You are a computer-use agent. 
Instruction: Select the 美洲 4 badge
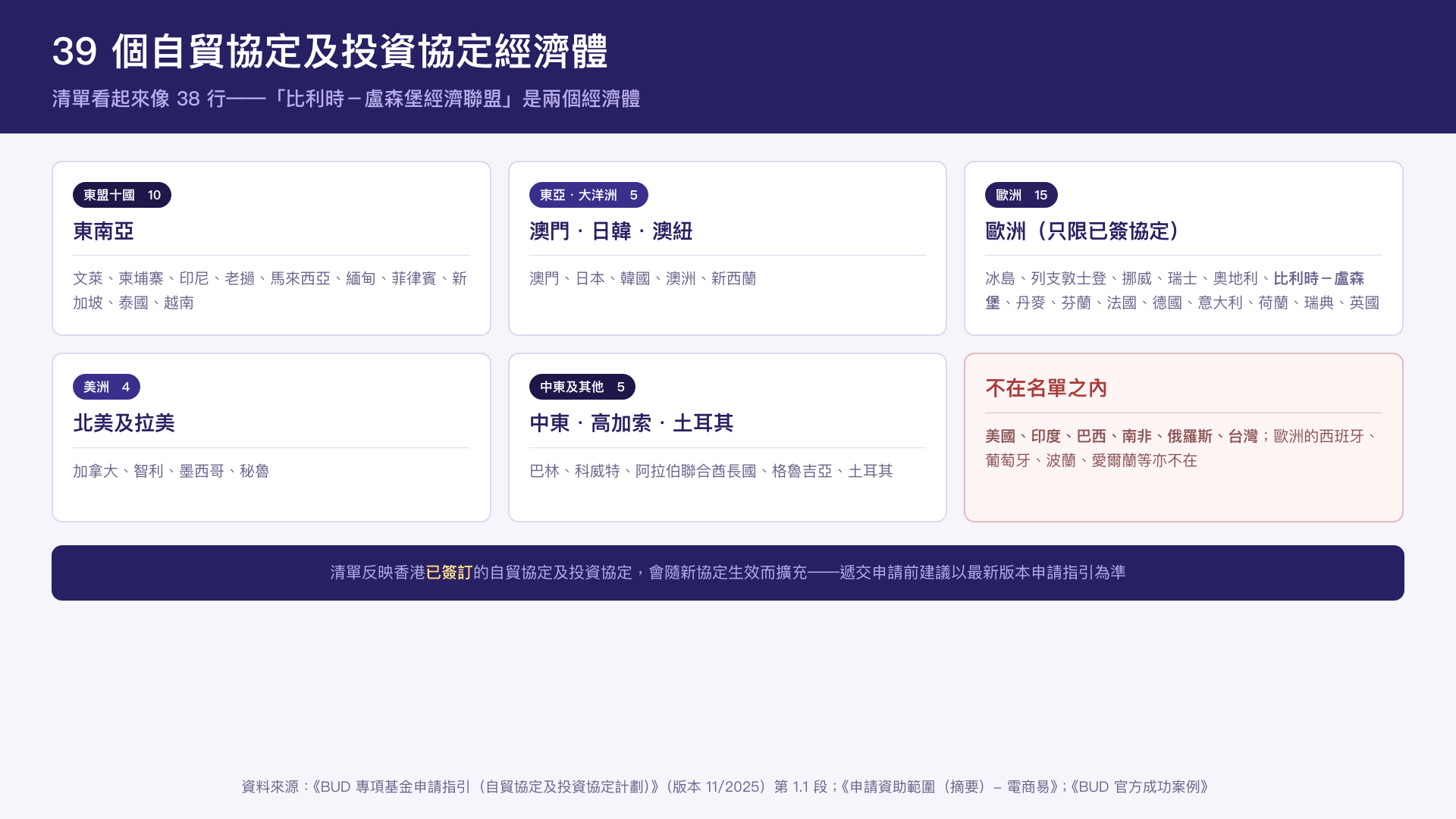[x=106, y=387]
